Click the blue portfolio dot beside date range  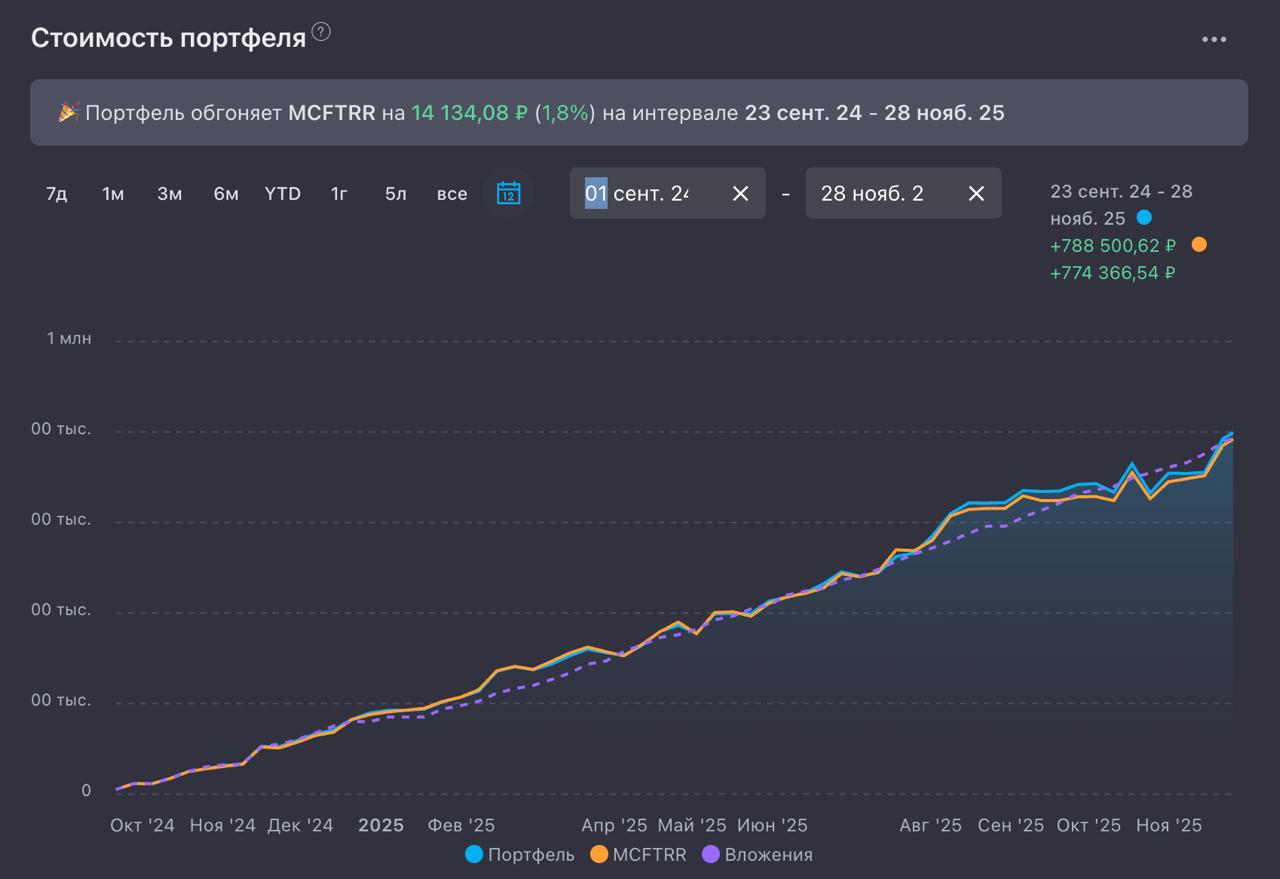(1144, 218)
